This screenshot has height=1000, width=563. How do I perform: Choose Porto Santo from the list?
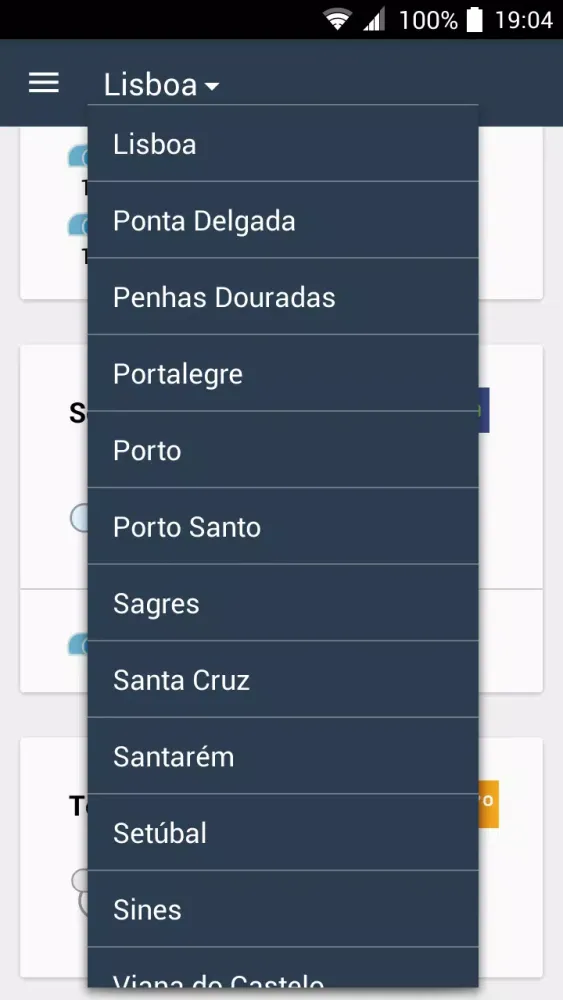[x=283, y=526]
